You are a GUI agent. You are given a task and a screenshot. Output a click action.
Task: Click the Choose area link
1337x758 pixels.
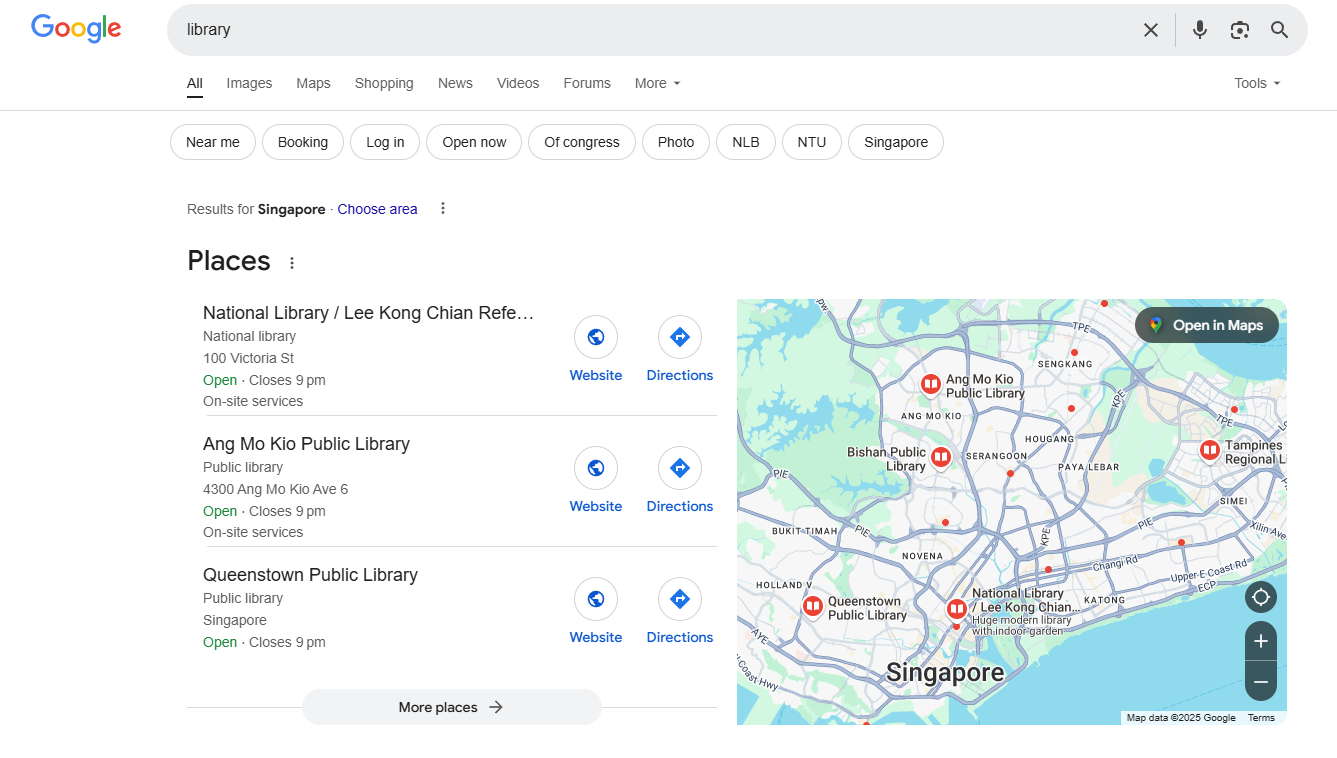377,209
